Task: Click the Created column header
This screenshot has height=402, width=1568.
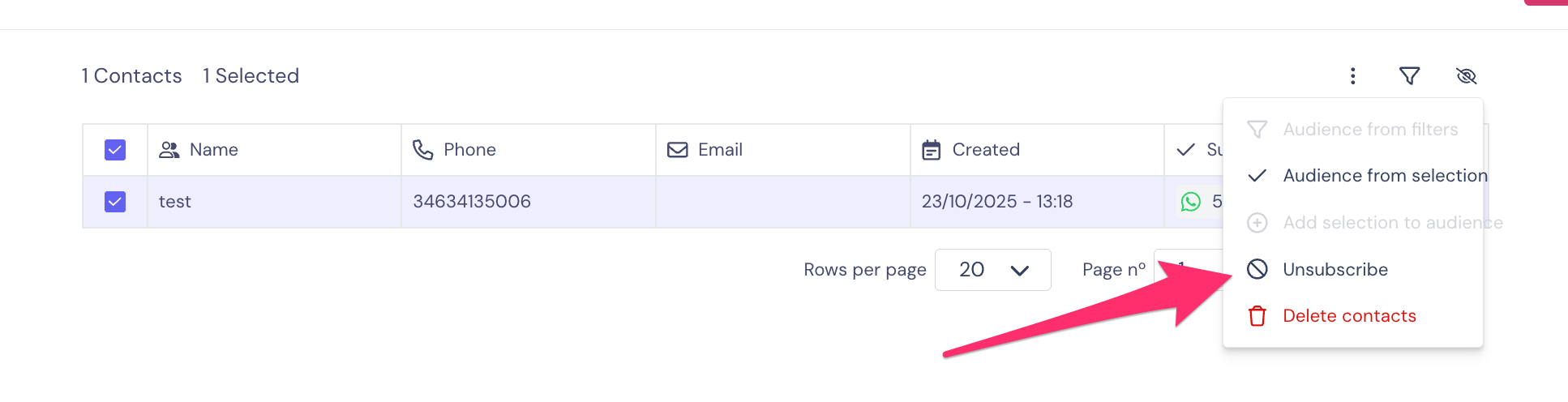Action: coord(985,150)
